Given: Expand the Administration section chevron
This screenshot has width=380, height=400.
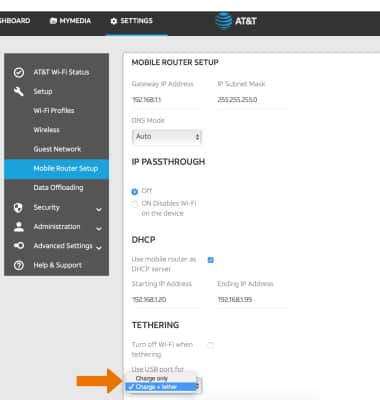Looking at the screenshot, I should (x=99, y=229).
